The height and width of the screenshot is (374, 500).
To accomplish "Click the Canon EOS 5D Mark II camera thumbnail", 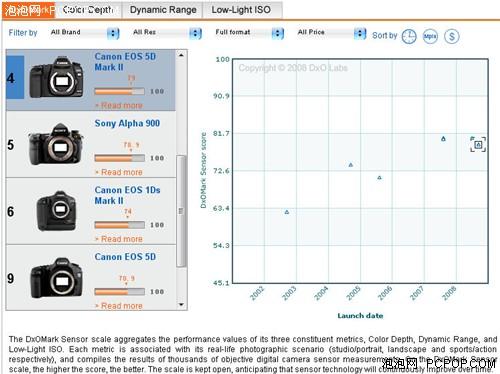I will [x=56, y=77].
